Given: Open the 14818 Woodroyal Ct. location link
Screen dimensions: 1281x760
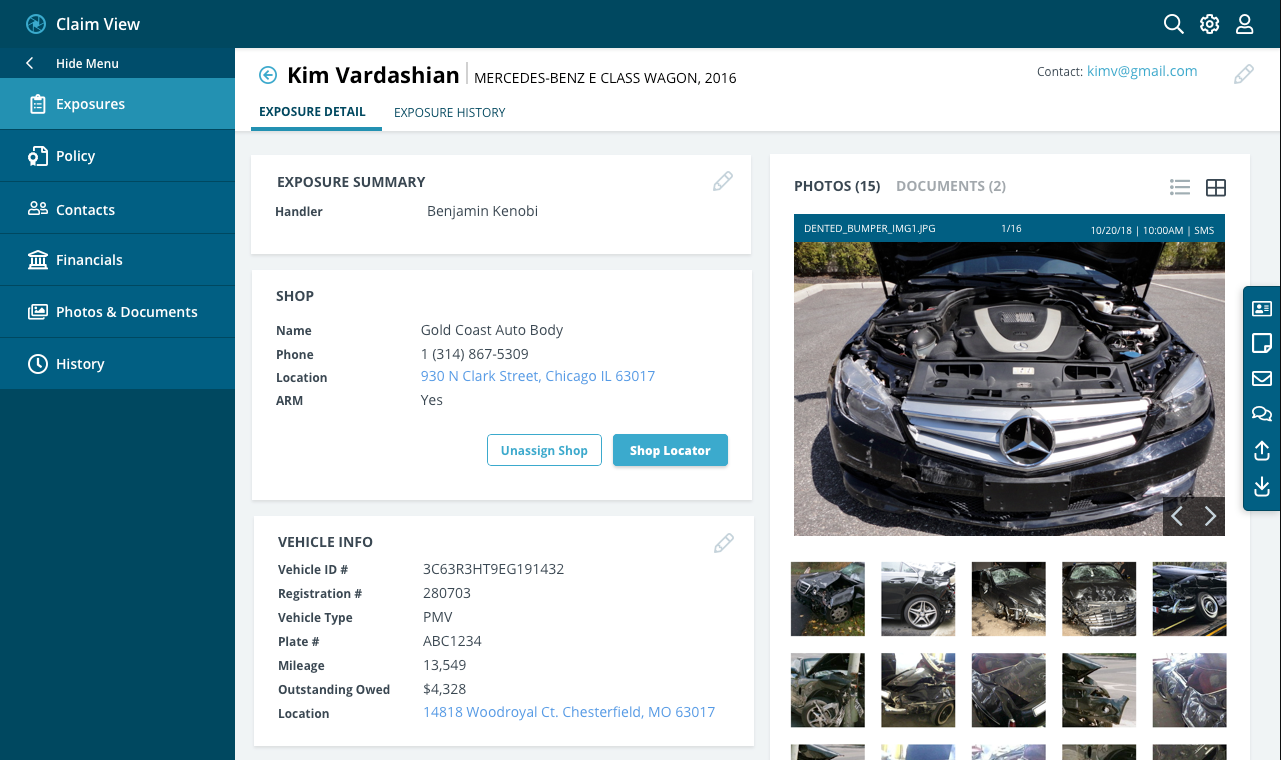Looking at the screenshot, I should [569, 712].
